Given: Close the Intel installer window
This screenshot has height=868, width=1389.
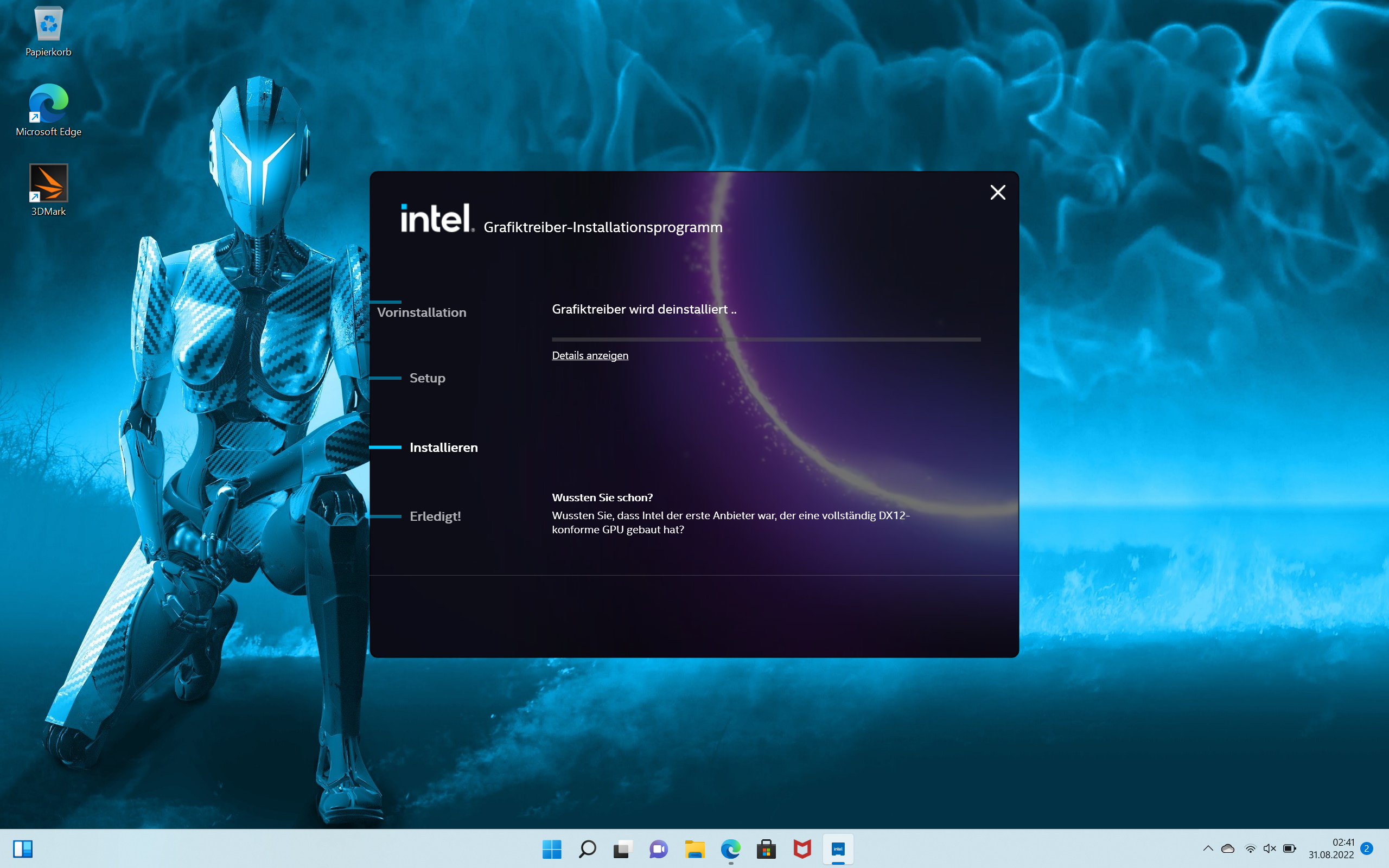Looking at the screenshot, I should [x=998, y=192].
